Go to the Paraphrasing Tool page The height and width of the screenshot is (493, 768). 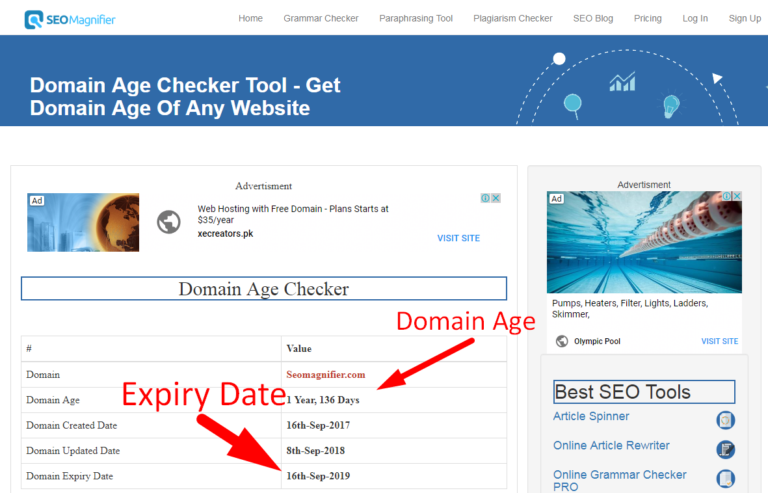coord(416,18)
